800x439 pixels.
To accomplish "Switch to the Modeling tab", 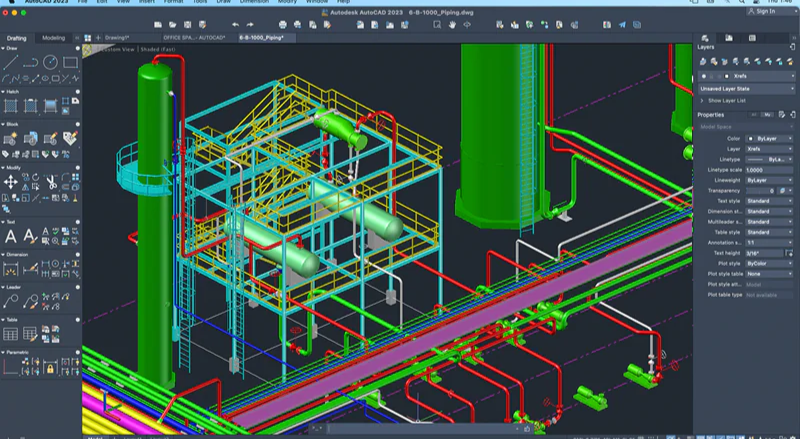I will click(x=53, y=38).
